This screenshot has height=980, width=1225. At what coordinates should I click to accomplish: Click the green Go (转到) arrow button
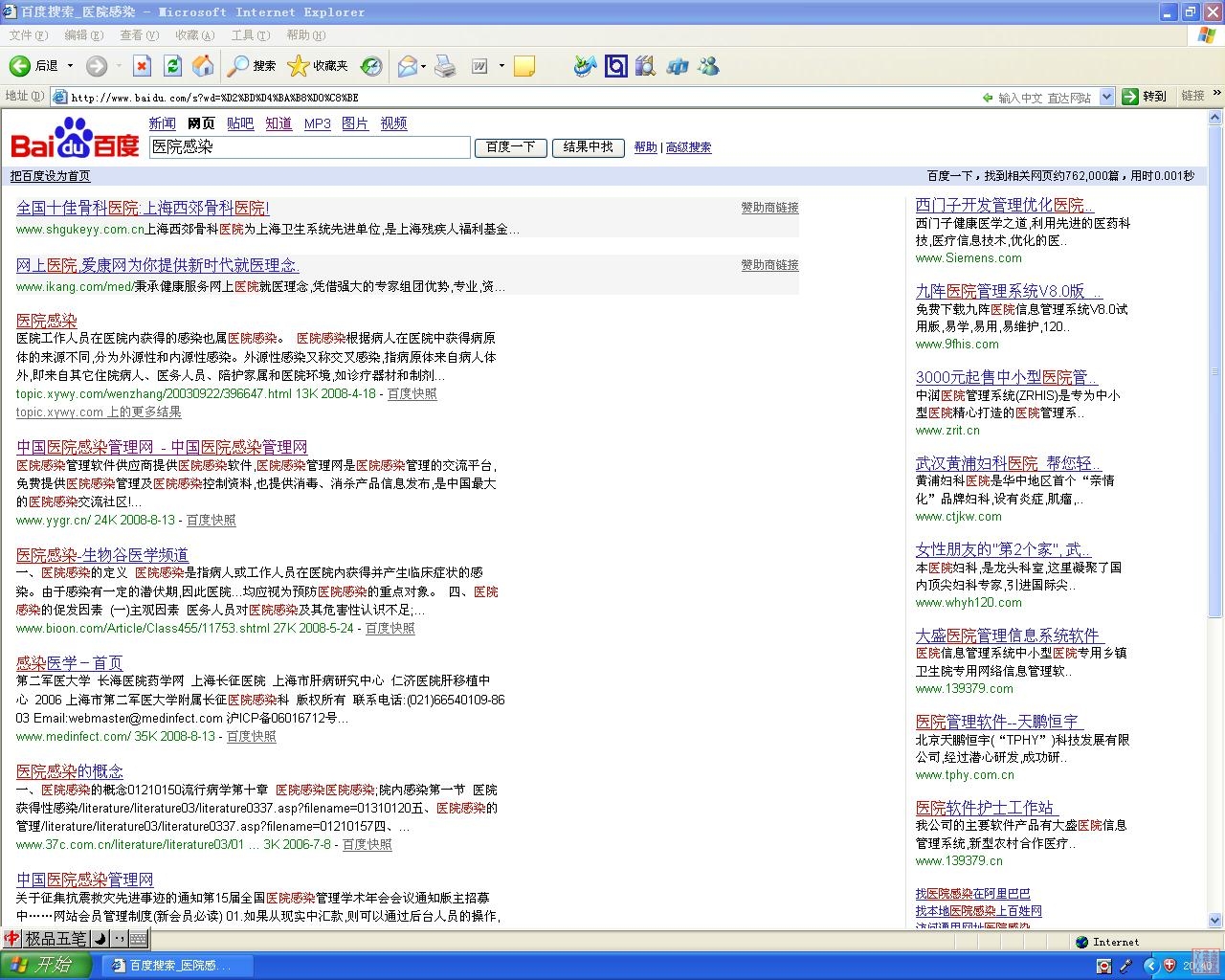[x=1130, y=96]
